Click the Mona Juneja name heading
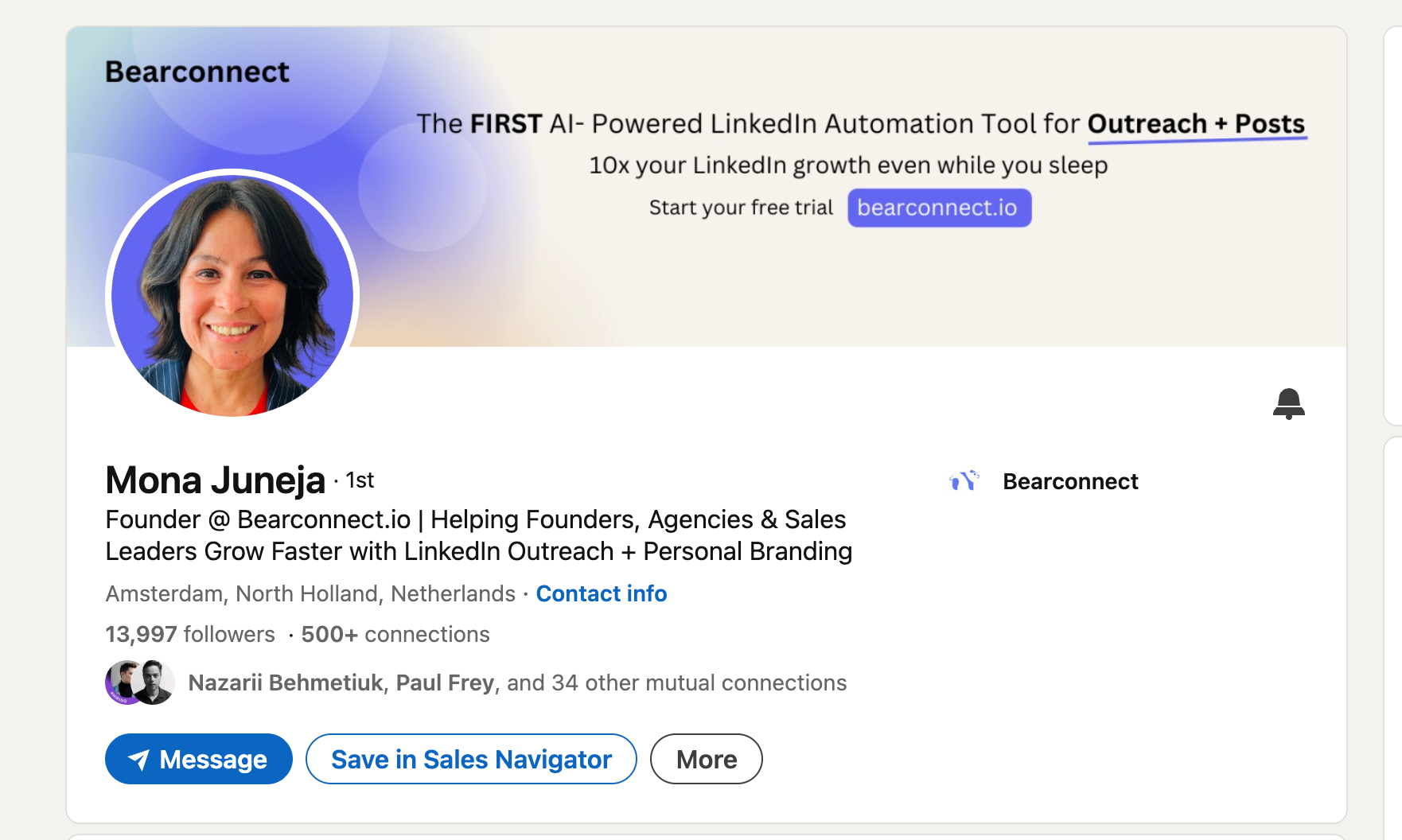1402x840 pixels. (x=215, y=480)
